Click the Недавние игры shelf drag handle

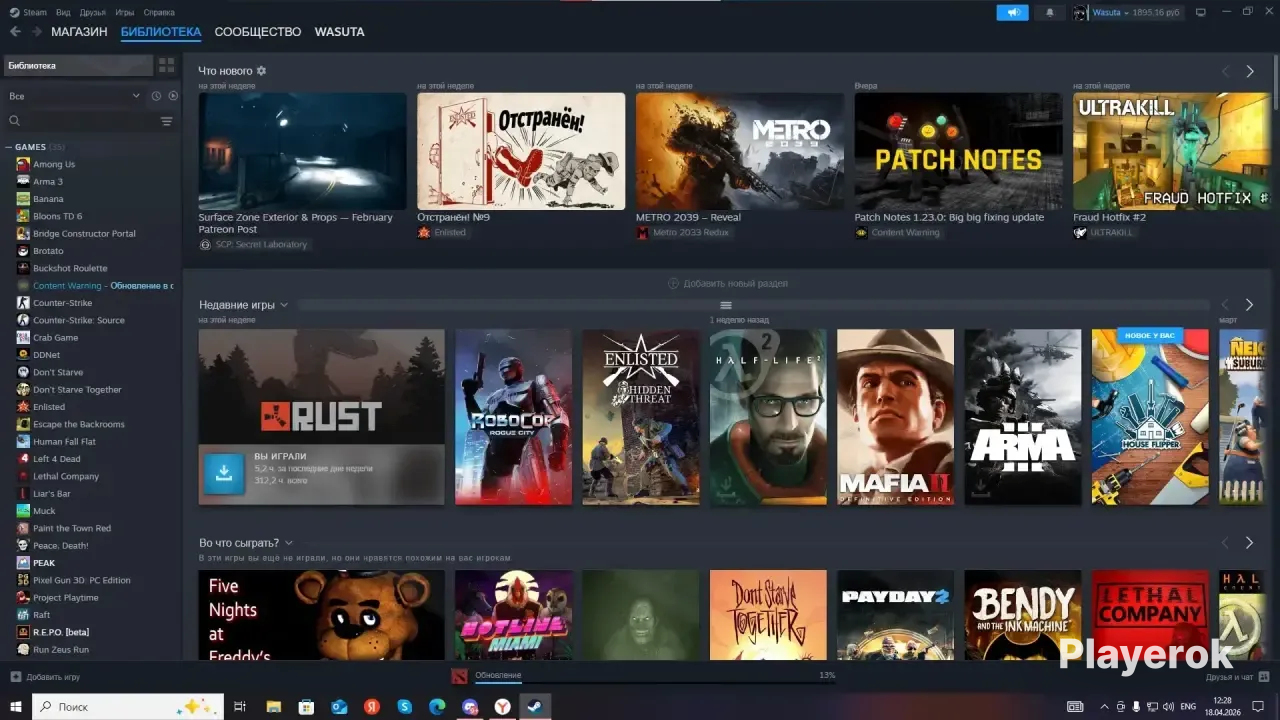tap(726, 305)
